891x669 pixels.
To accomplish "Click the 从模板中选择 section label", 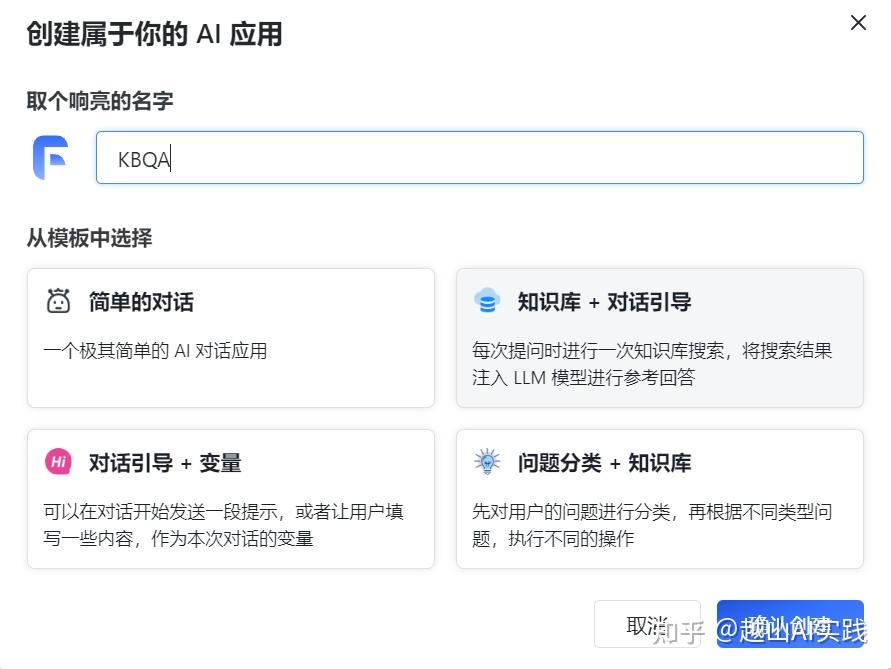I will 89,238.
